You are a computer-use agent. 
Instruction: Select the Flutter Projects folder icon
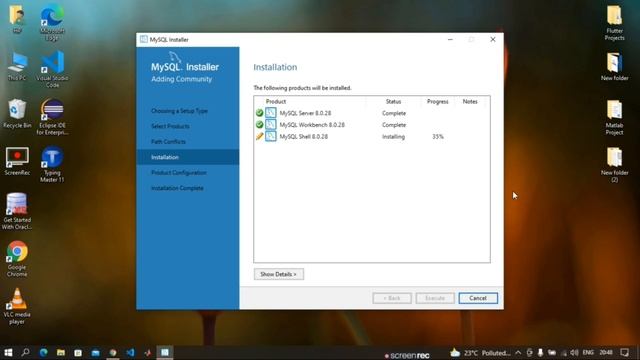[614, 22]
